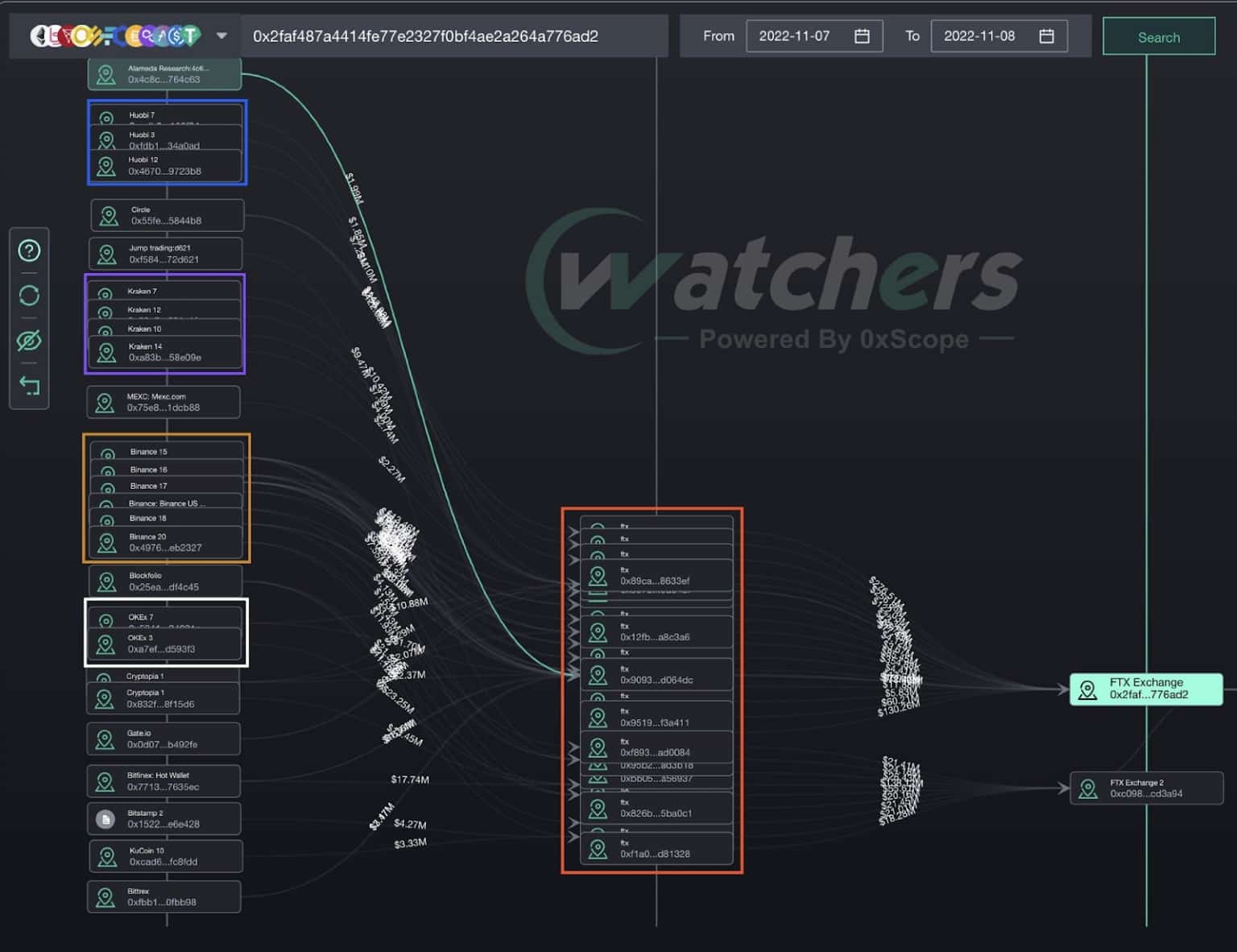Select the ftx 0x9093...d064dc node
This screenshot has width=1237, height=952.
pos(656,674)
